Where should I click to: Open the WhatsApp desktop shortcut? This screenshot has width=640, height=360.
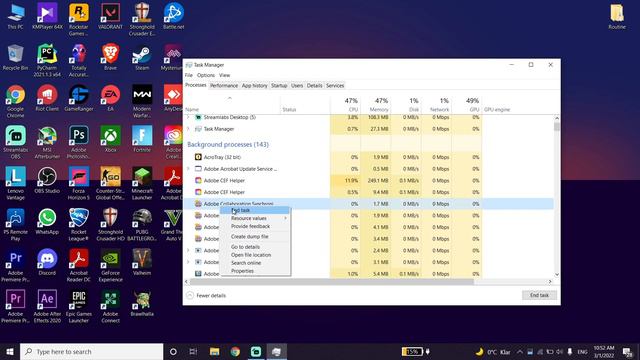click(x=47, y=221)
